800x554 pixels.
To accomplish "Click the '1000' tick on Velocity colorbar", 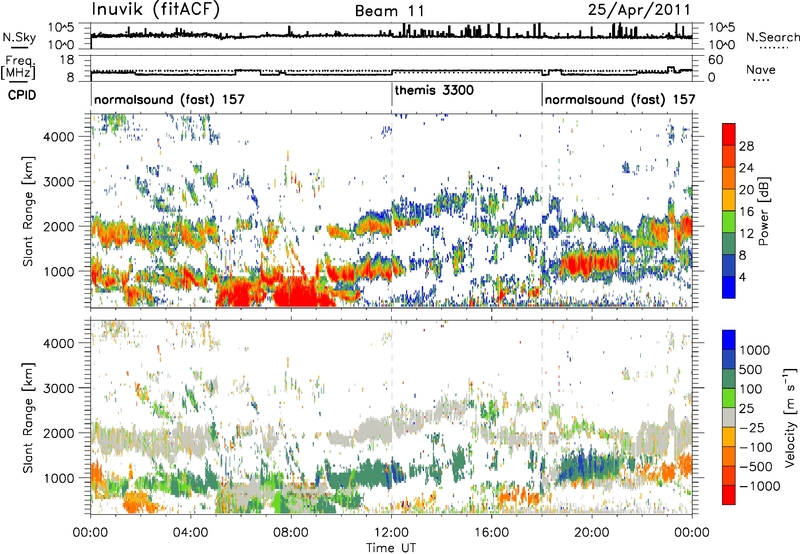I will tap(755, 350).
